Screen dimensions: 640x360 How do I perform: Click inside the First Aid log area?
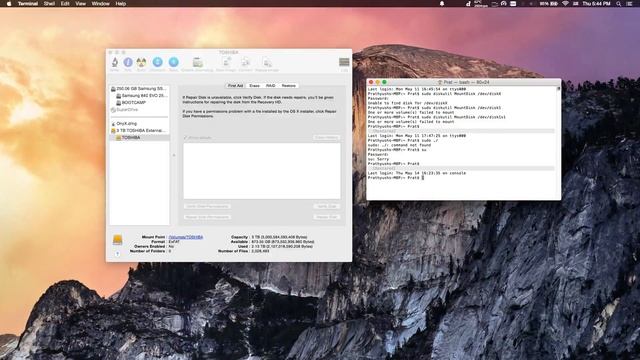tap(262, 171)
